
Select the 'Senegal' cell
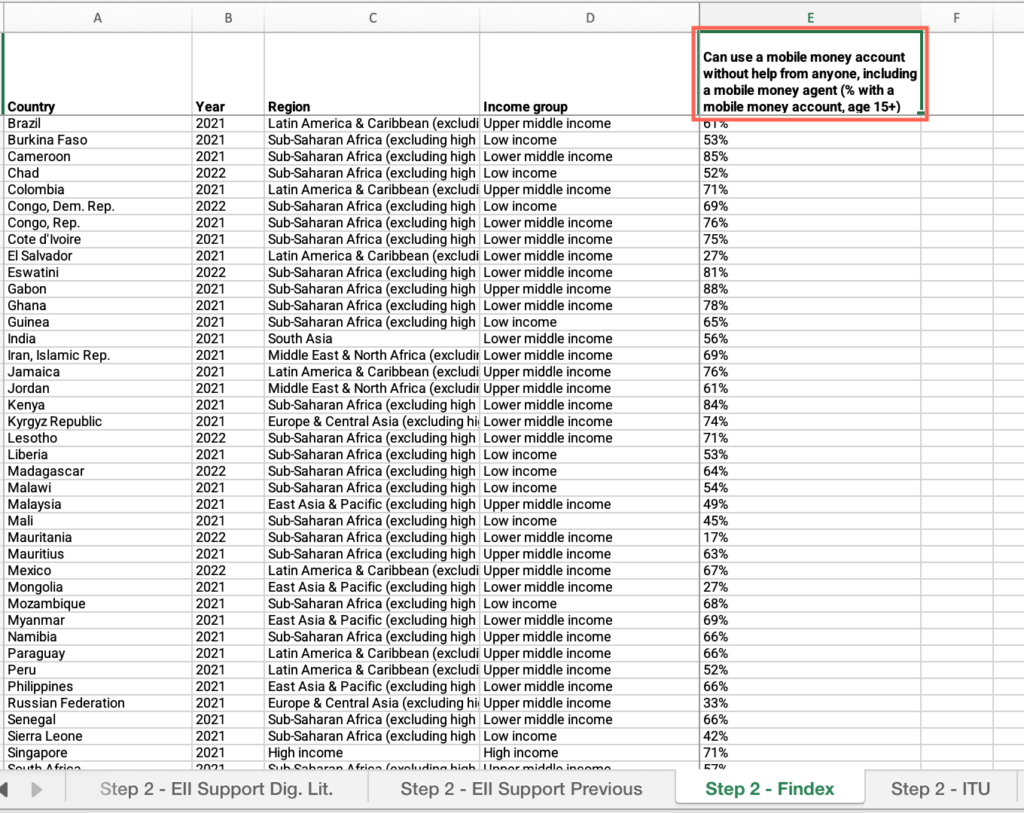click(x=97, y=720)
